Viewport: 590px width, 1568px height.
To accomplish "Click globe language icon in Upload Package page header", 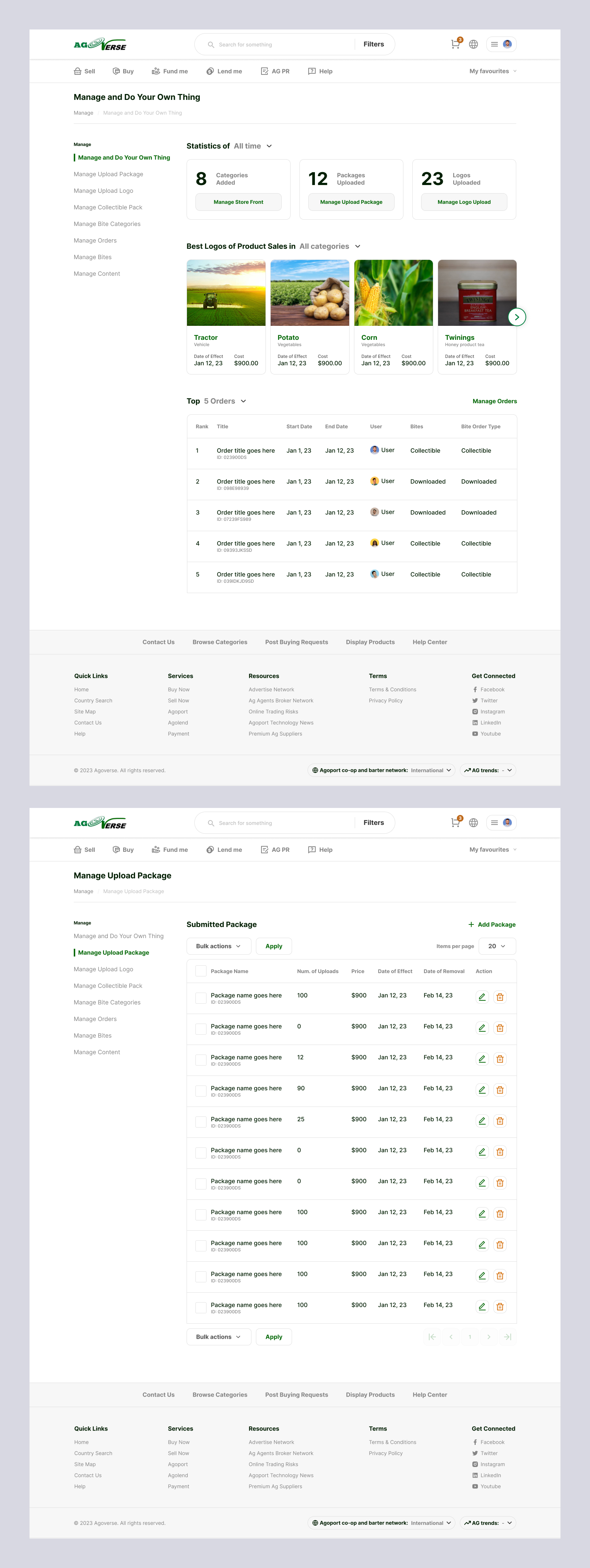I will [473, 823].
